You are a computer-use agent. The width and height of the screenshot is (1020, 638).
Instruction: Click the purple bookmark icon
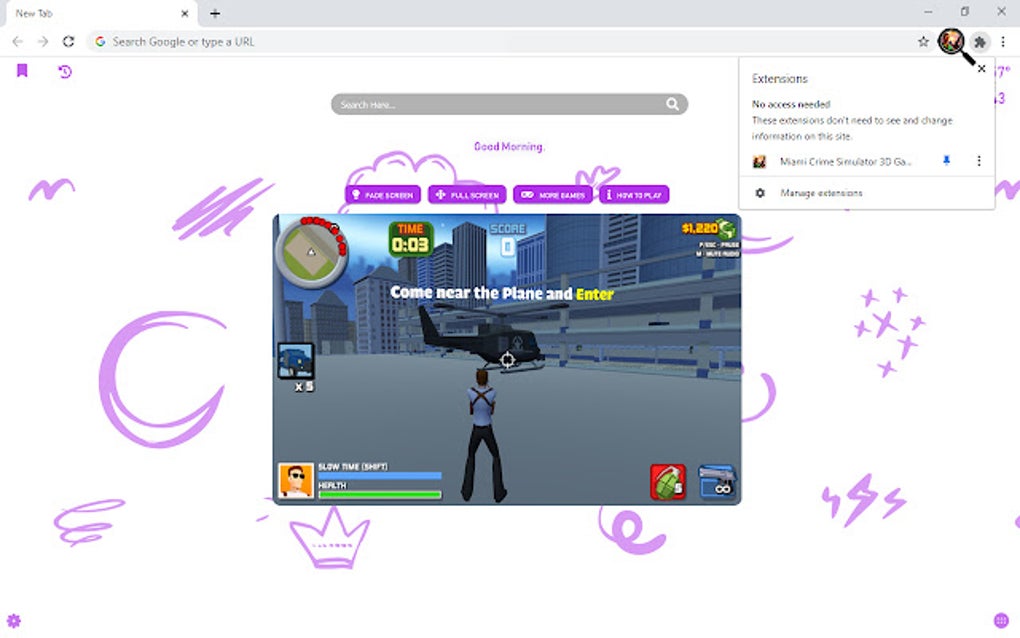point(22,70)
